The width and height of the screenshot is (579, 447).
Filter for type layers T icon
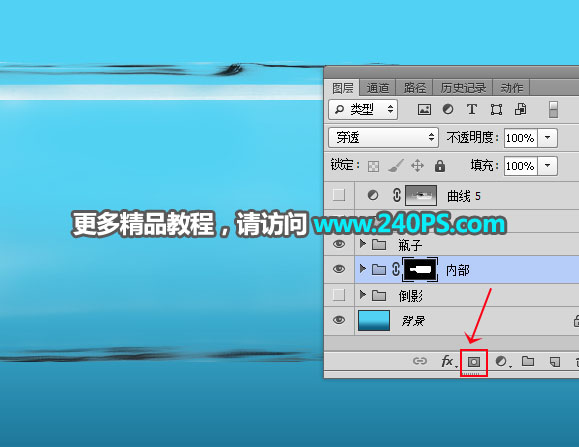[472, 109]
